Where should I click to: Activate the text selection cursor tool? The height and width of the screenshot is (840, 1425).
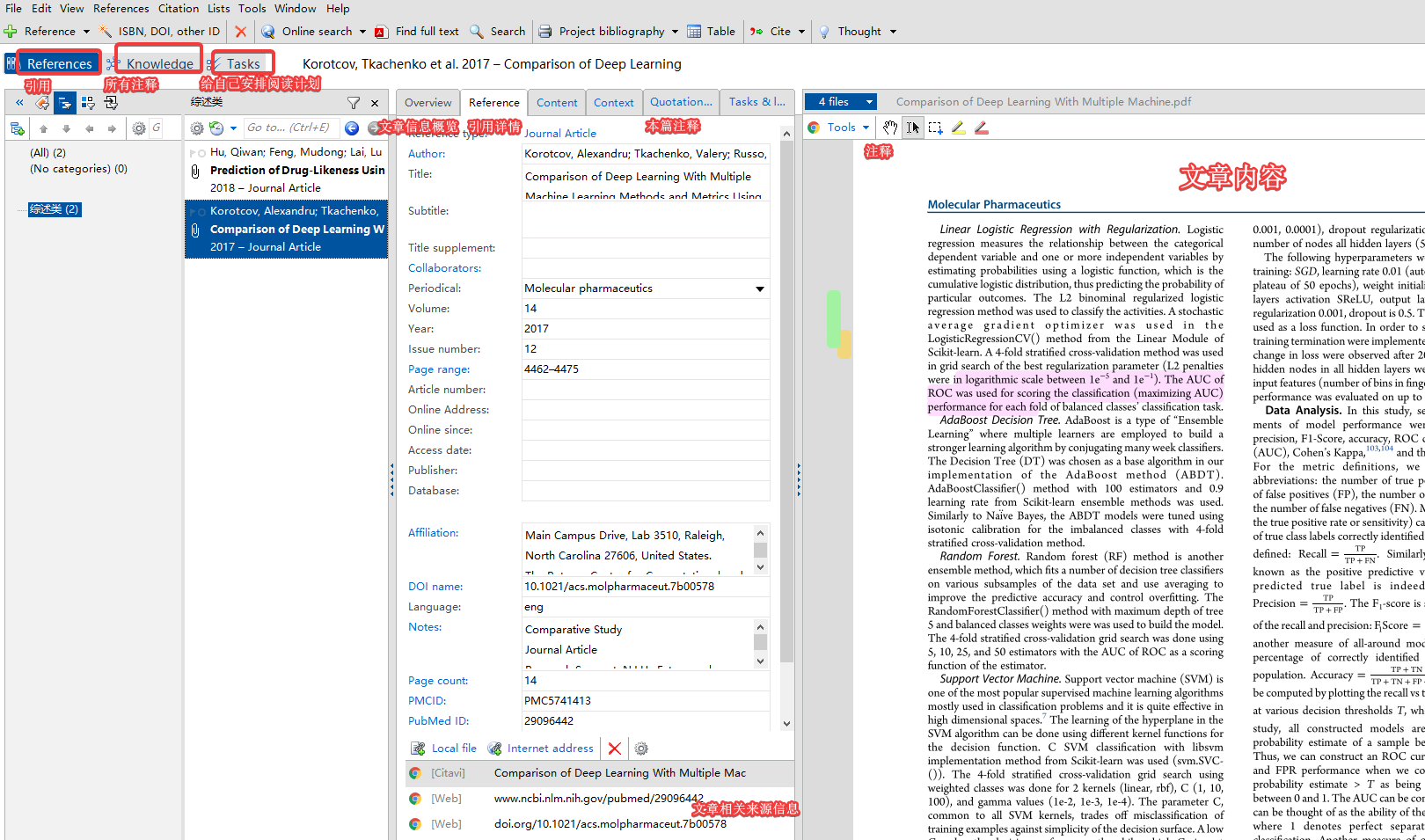(913, 128)
